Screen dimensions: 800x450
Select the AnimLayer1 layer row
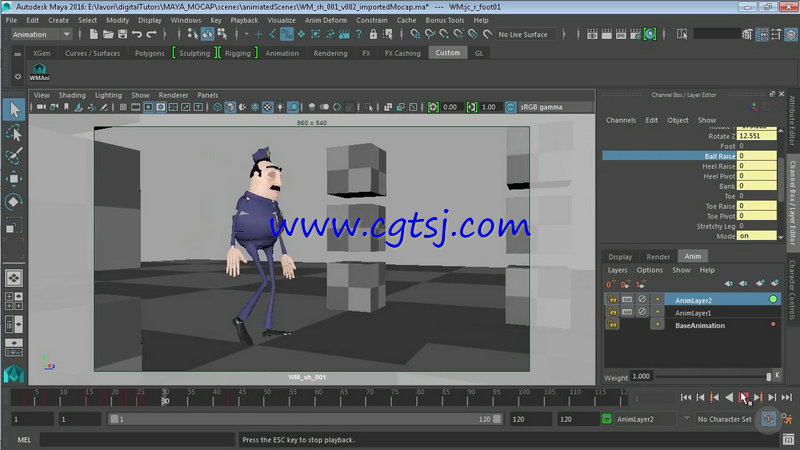pos(693,312)
